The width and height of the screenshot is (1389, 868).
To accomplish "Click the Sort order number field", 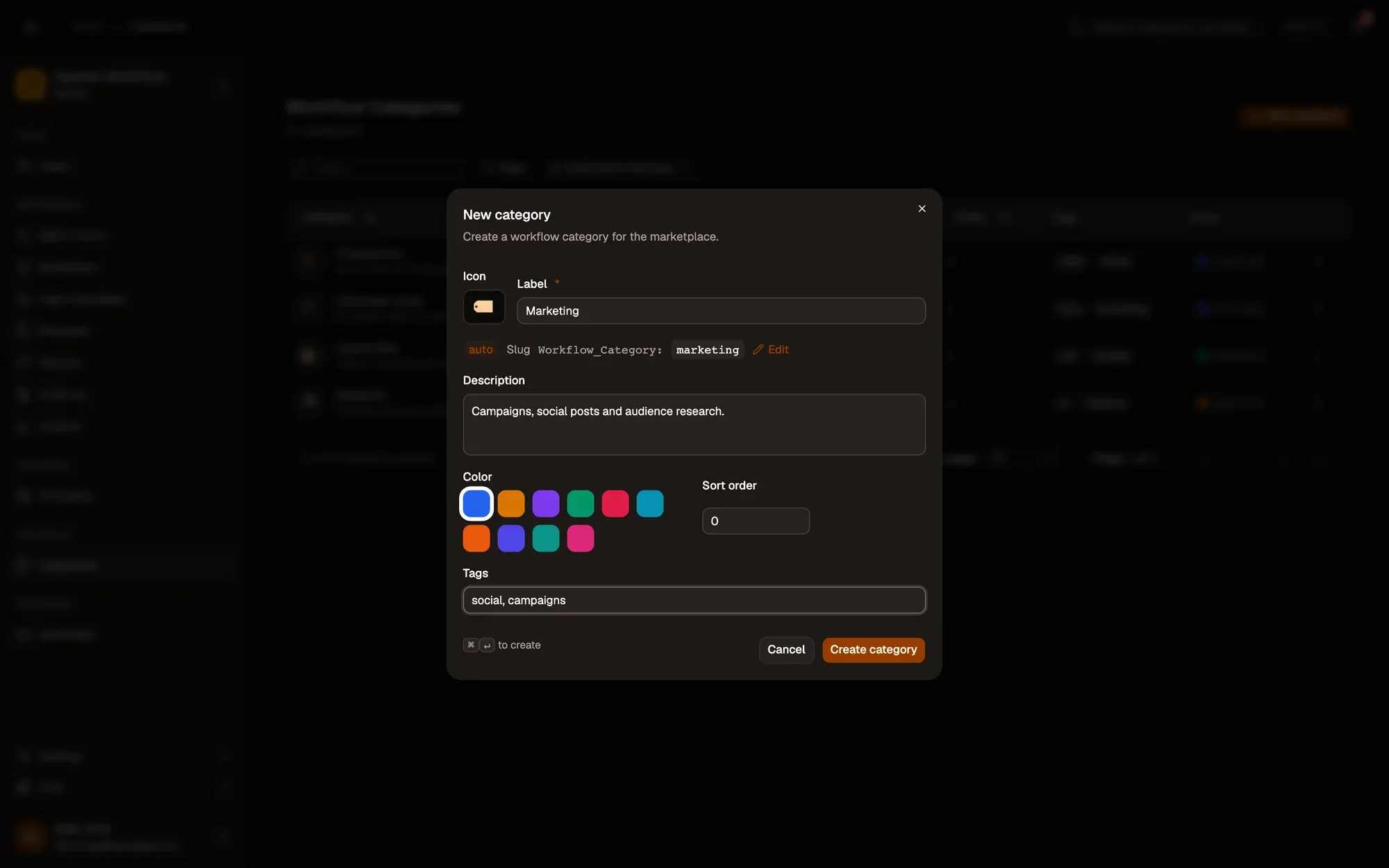I will coord(756,521).
